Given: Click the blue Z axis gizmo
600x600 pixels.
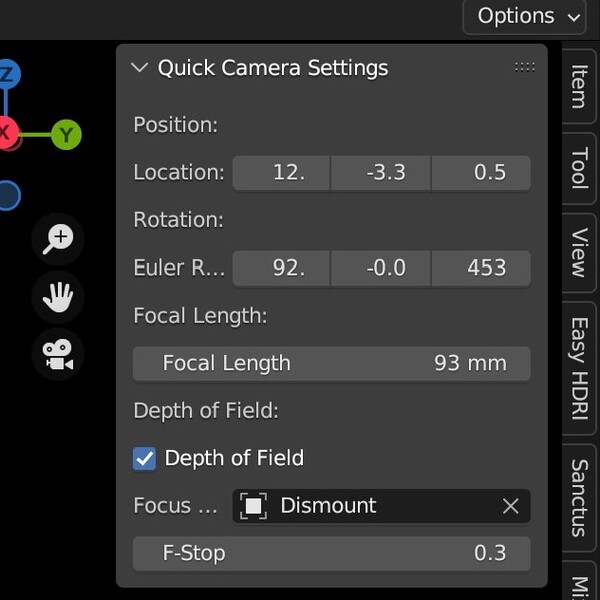Looking at the screenshot, I should 7,74.
